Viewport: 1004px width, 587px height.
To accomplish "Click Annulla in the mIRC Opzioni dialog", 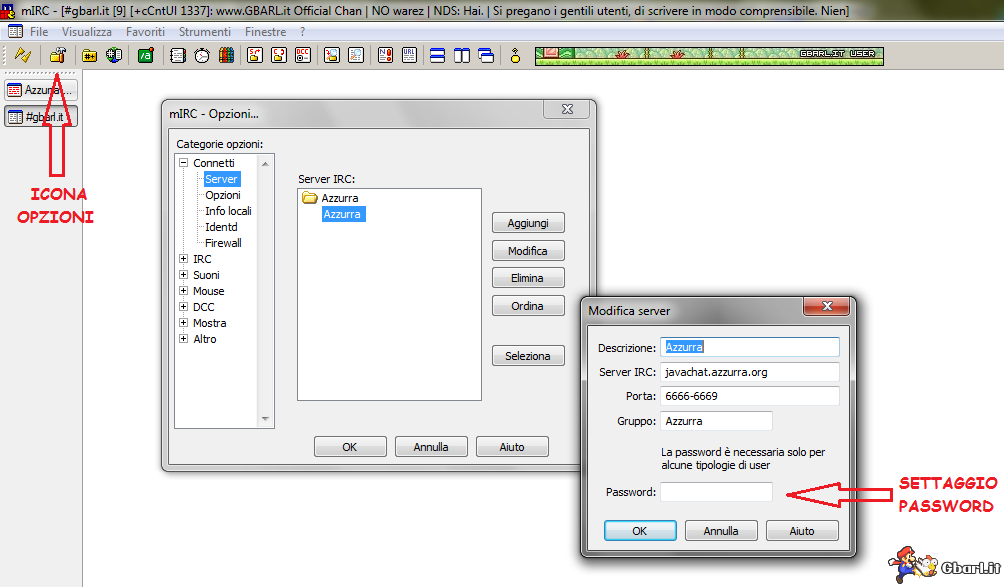I will click(x=431, y=447).
